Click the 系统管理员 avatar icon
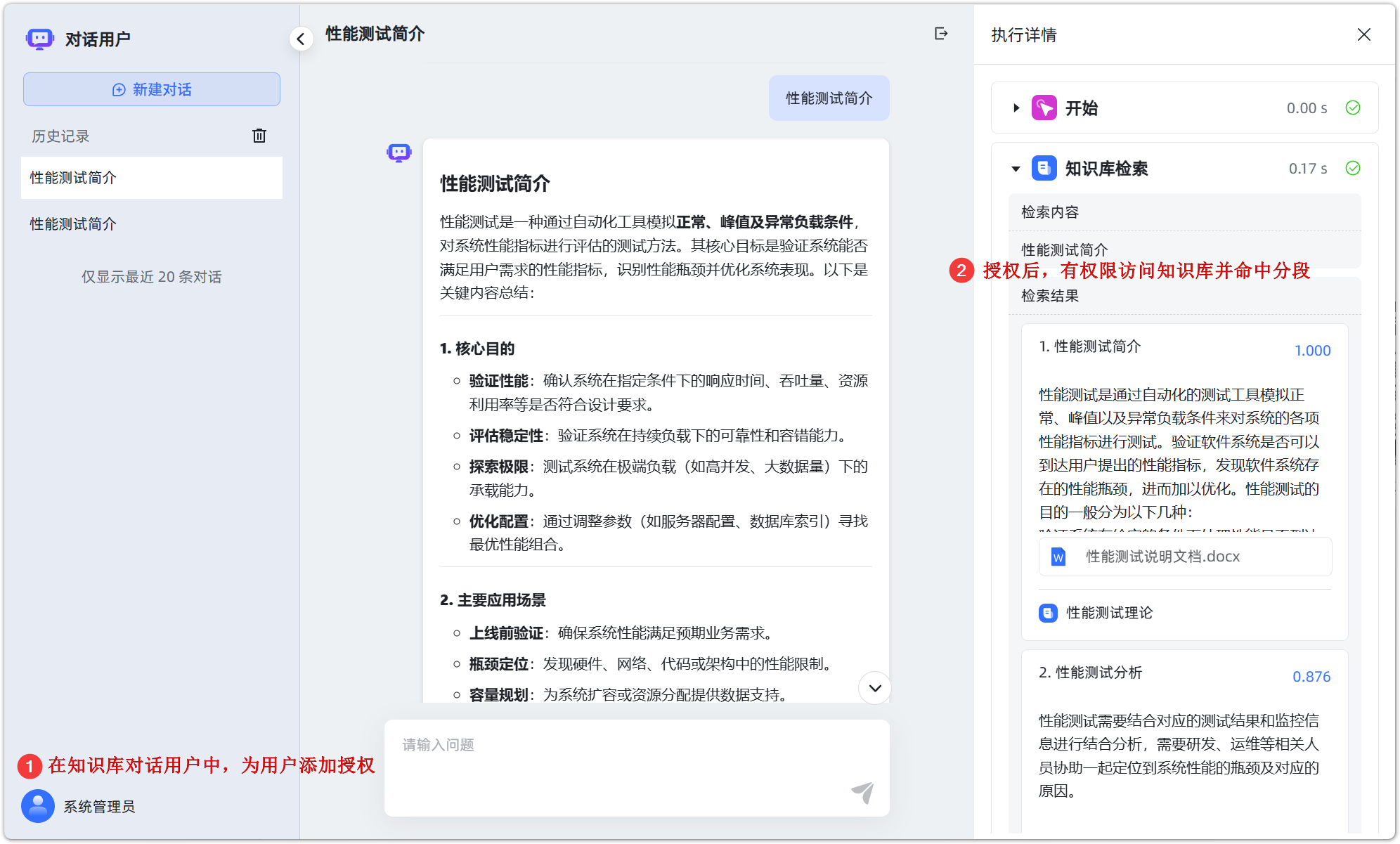 (38, 806)
